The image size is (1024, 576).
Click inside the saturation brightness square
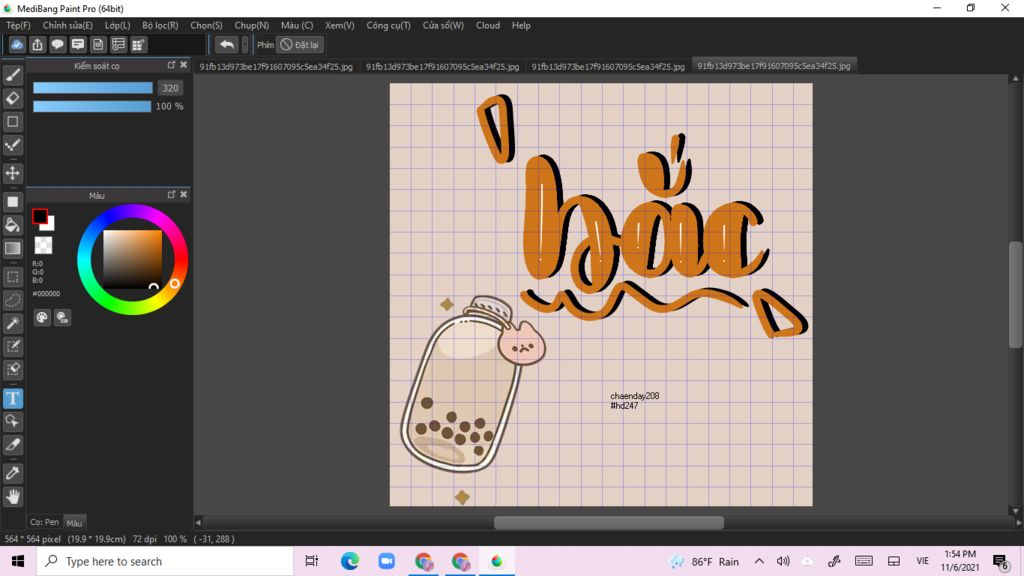(133, 259)
